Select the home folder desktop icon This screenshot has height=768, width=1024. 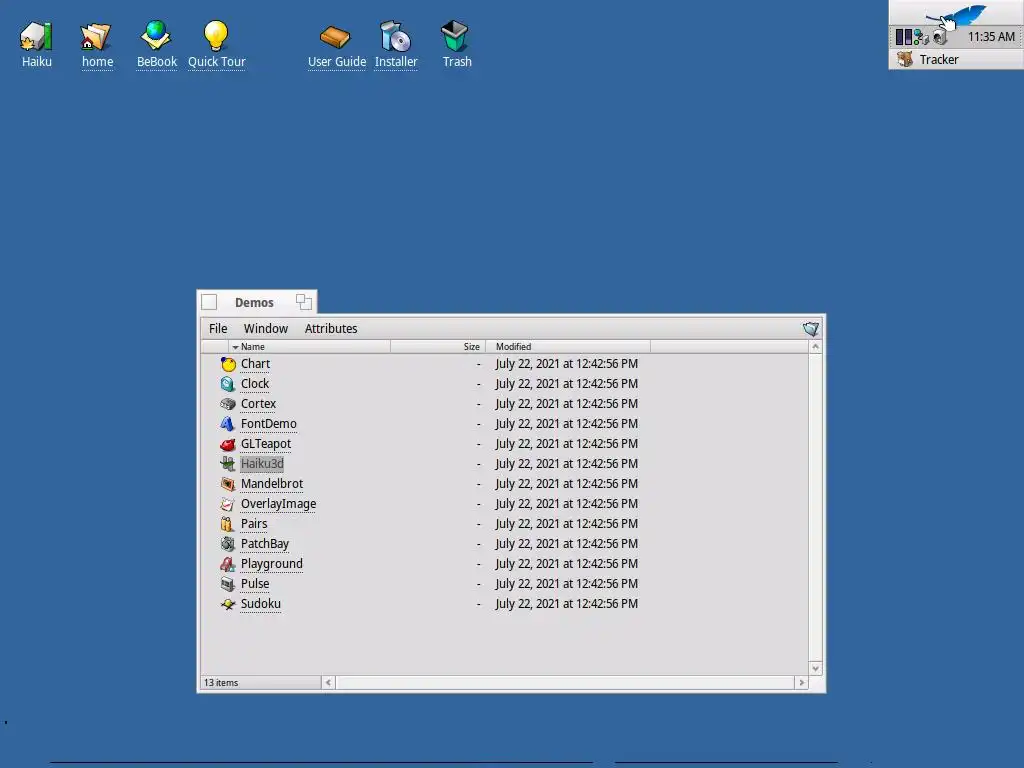click(x=96, y=37)
